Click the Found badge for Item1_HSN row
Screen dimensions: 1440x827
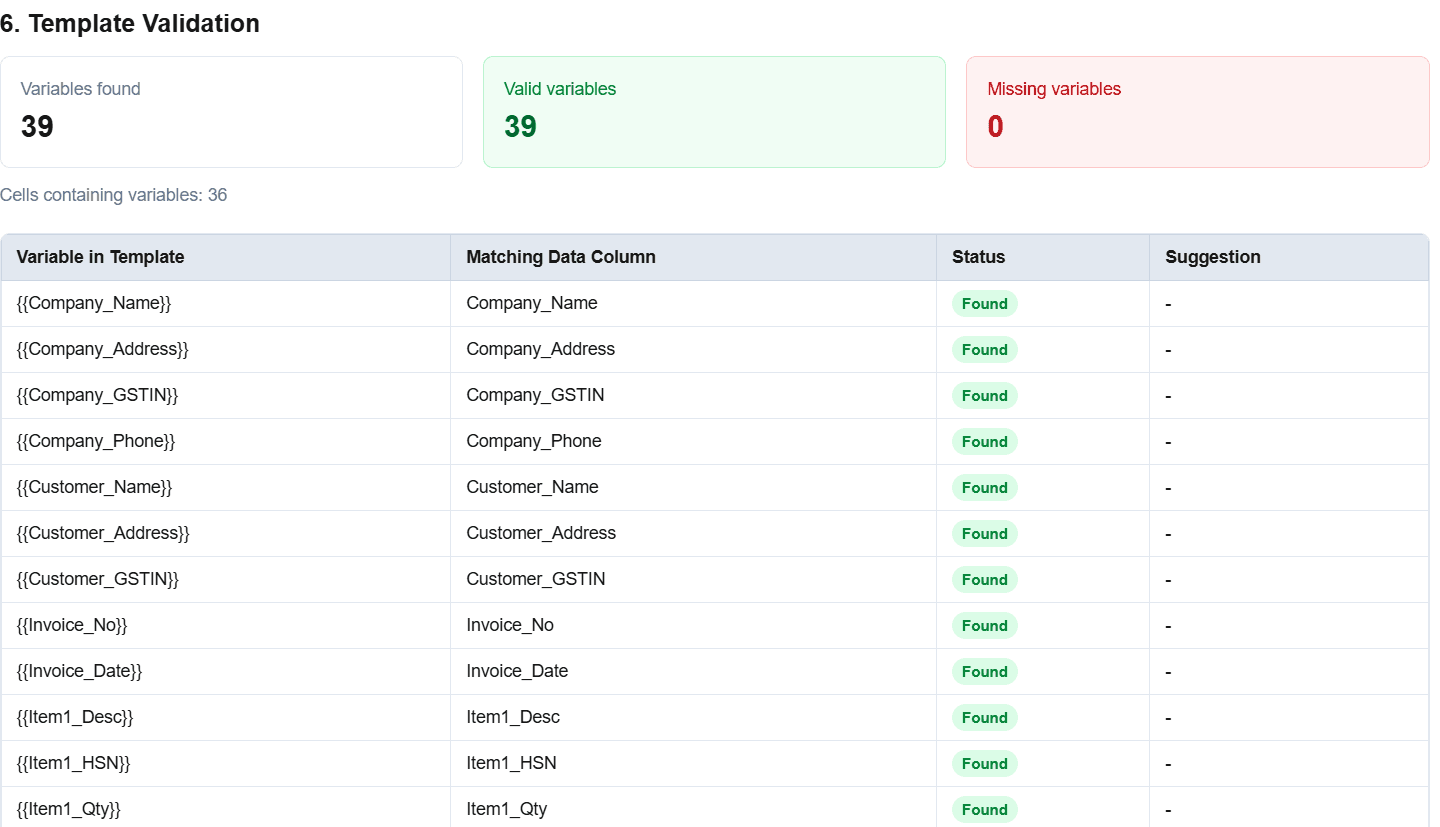coord(985,764)
